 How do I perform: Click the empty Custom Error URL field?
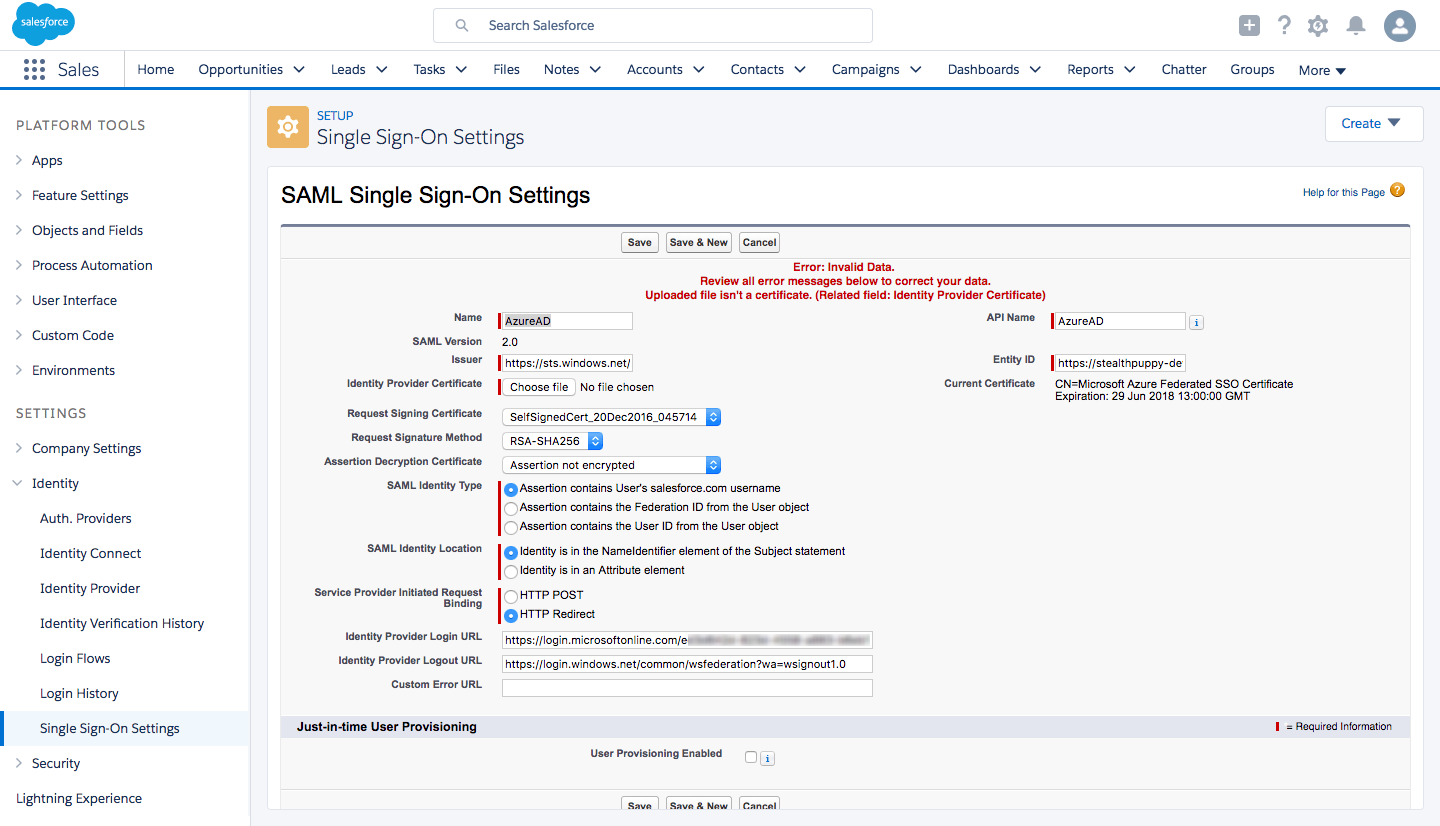[x=687, y=688]
